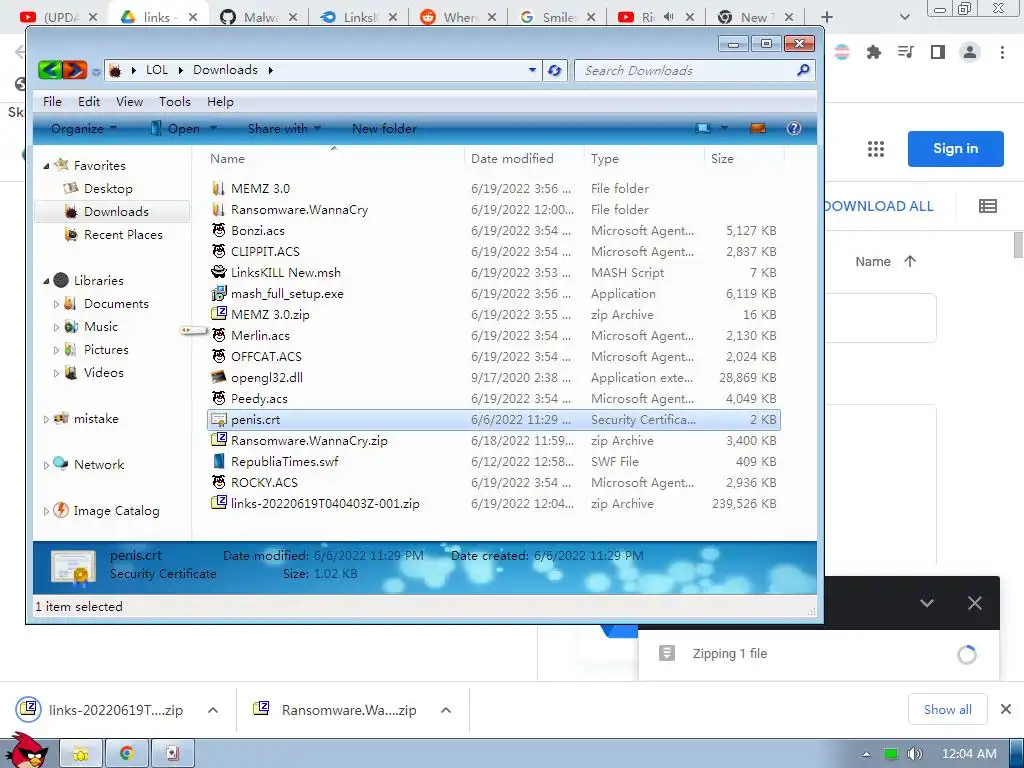1024x768 pixels.
Task: Open the file explorer taskbar icon
Action: coord(81,753)
